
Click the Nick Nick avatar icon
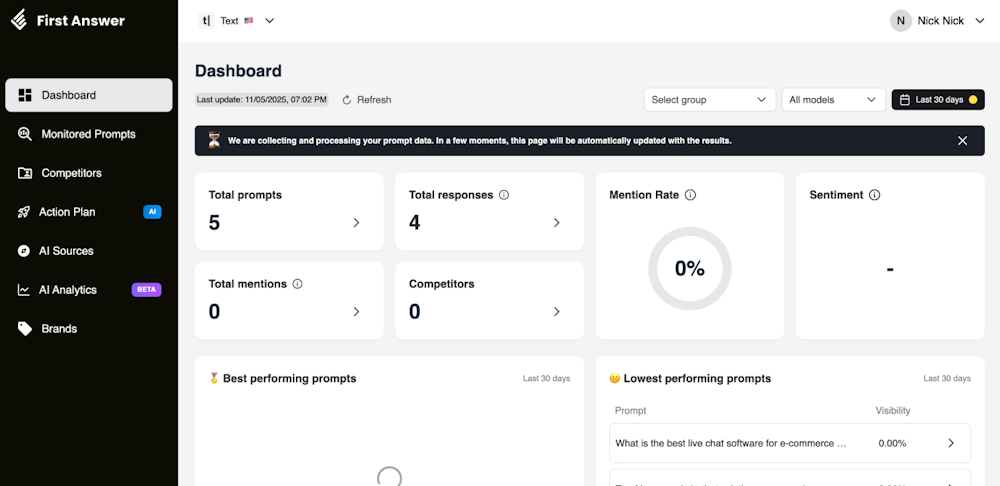coord(901,20)
